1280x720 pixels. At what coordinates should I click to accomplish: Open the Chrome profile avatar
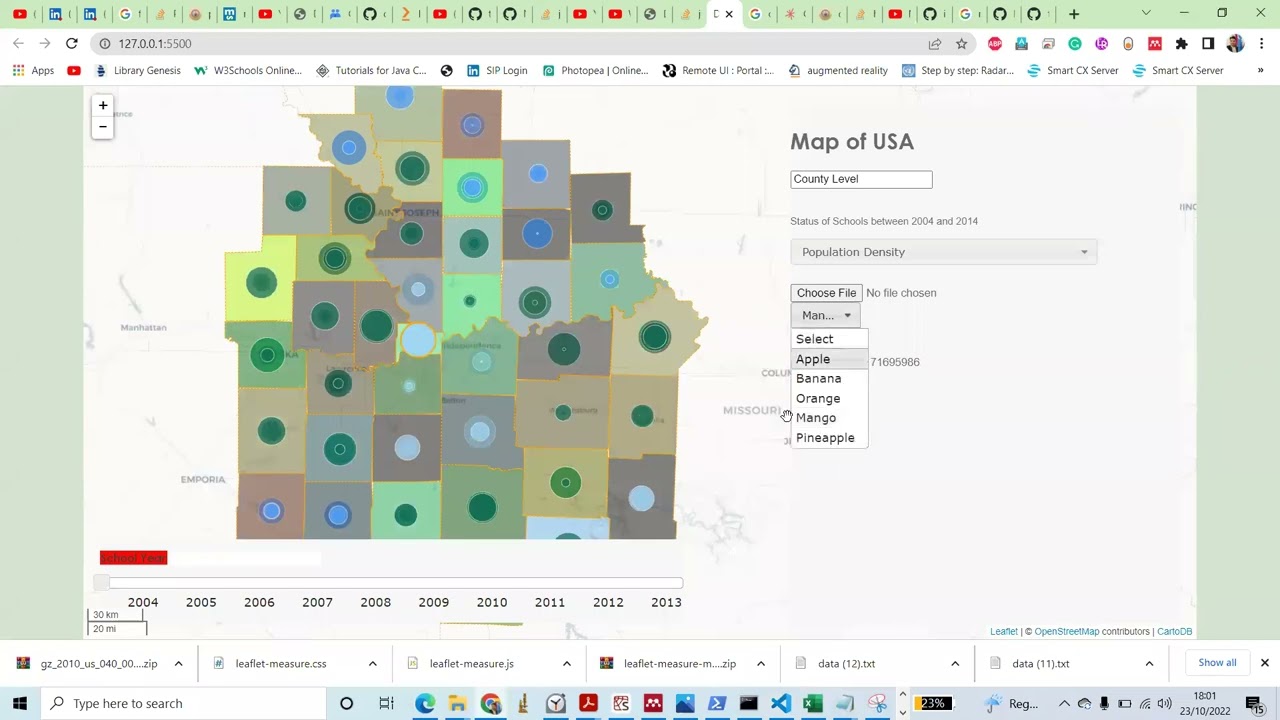[1235, 44]
